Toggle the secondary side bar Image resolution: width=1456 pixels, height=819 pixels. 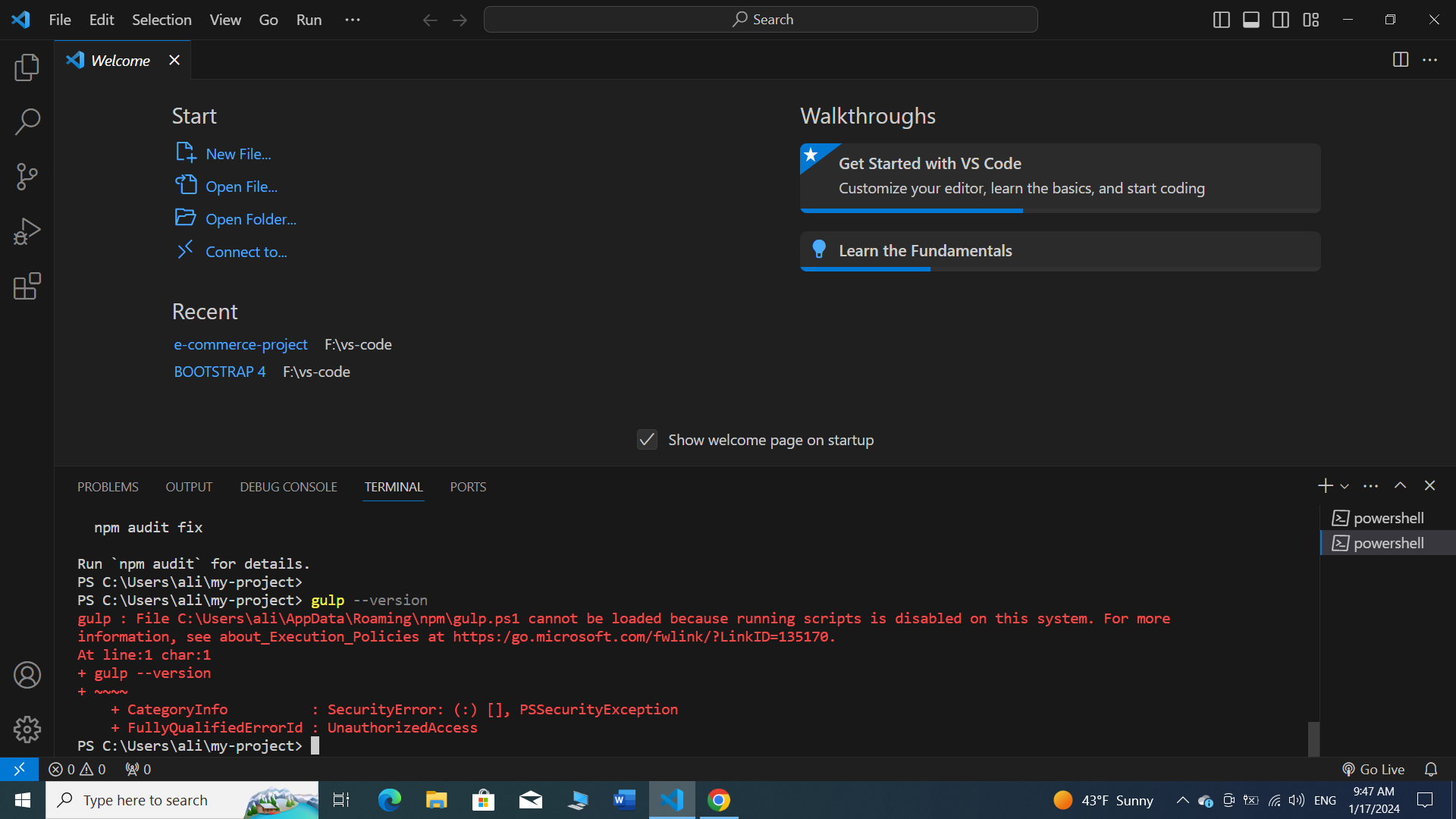click(1281, 20)
